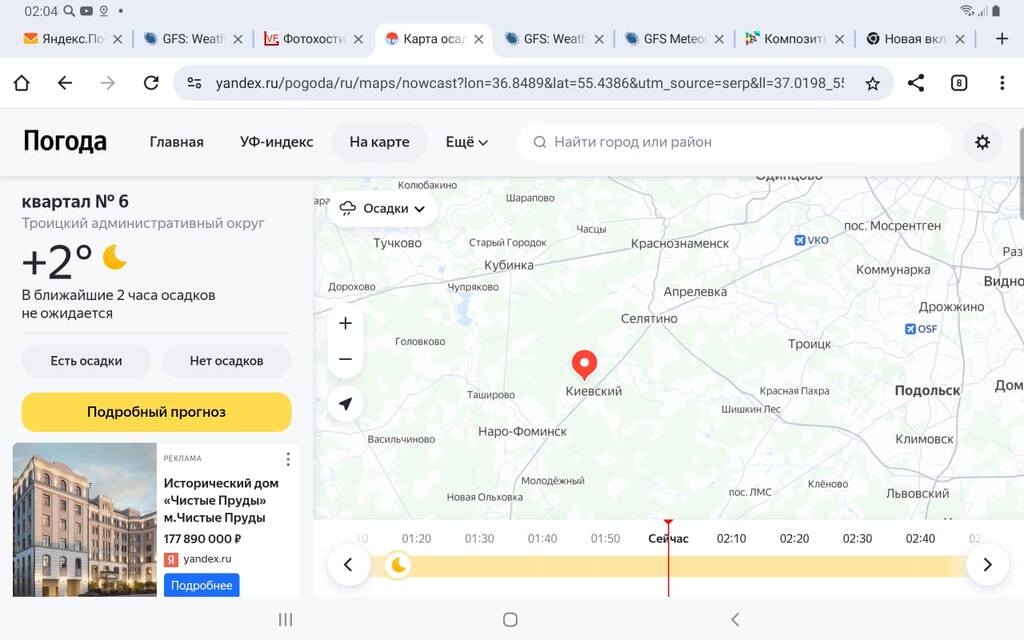Select the "Нет осадков" feedback option
This screenshot has width=1024, height=640.
pyautogui.click(x=226, y=361)
